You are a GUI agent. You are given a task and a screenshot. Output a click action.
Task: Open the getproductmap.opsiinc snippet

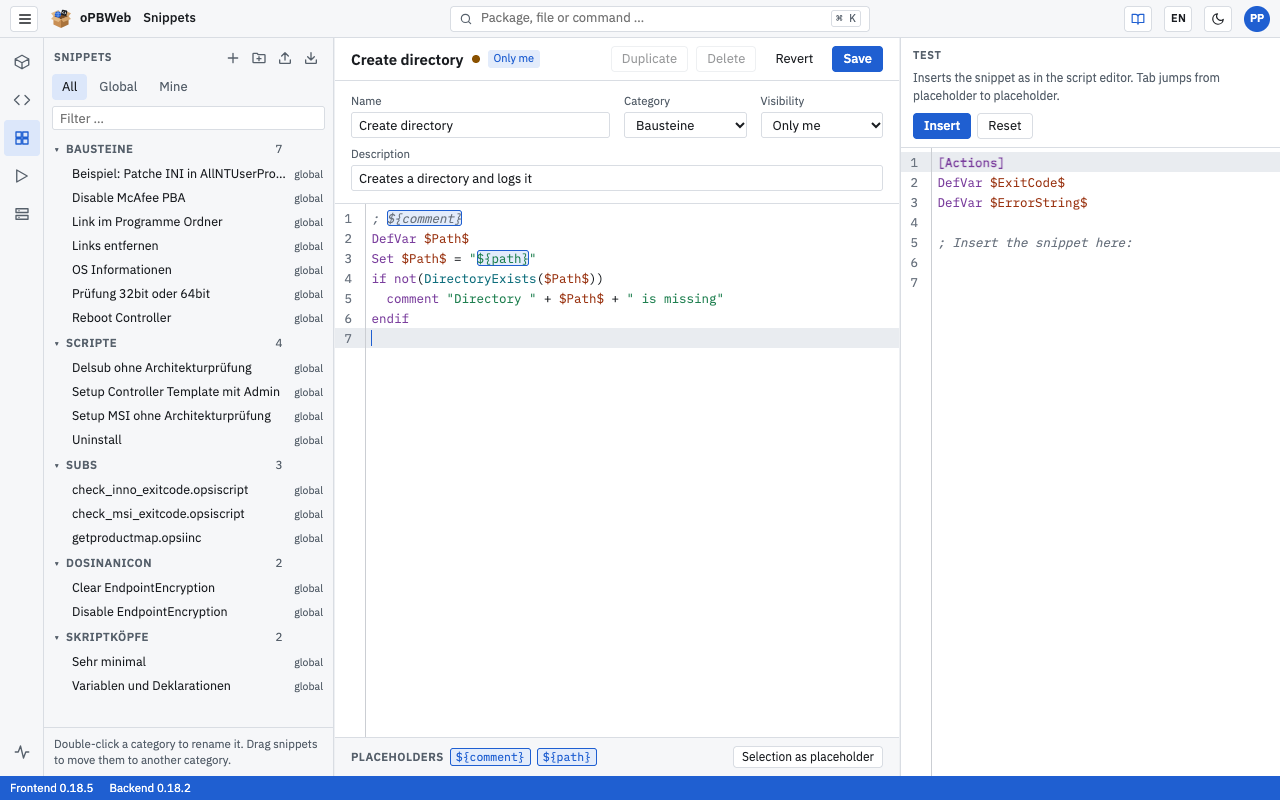coord(189,538)
